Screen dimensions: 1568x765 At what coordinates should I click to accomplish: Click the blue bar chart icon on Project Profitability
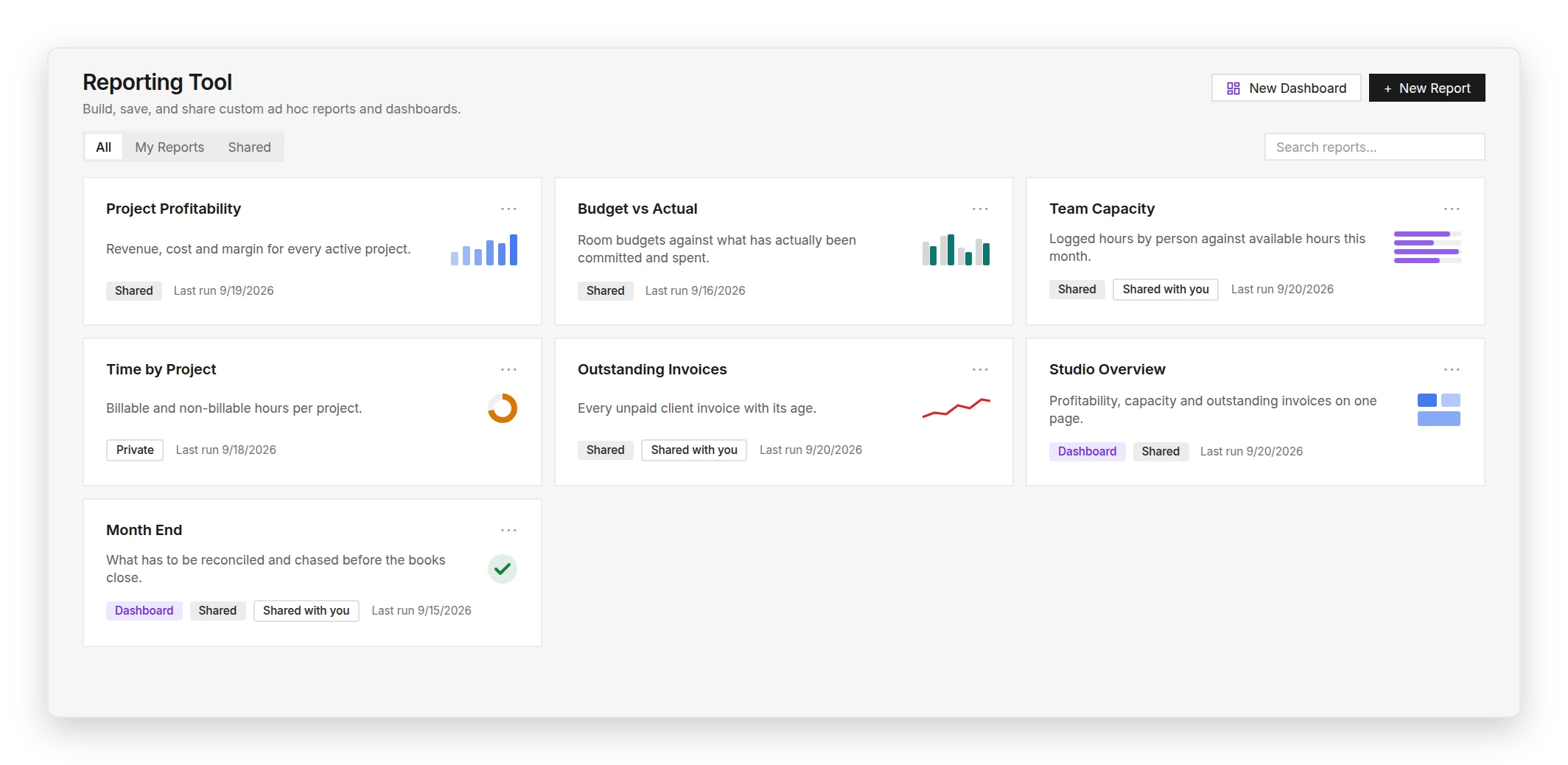point(484,250)
